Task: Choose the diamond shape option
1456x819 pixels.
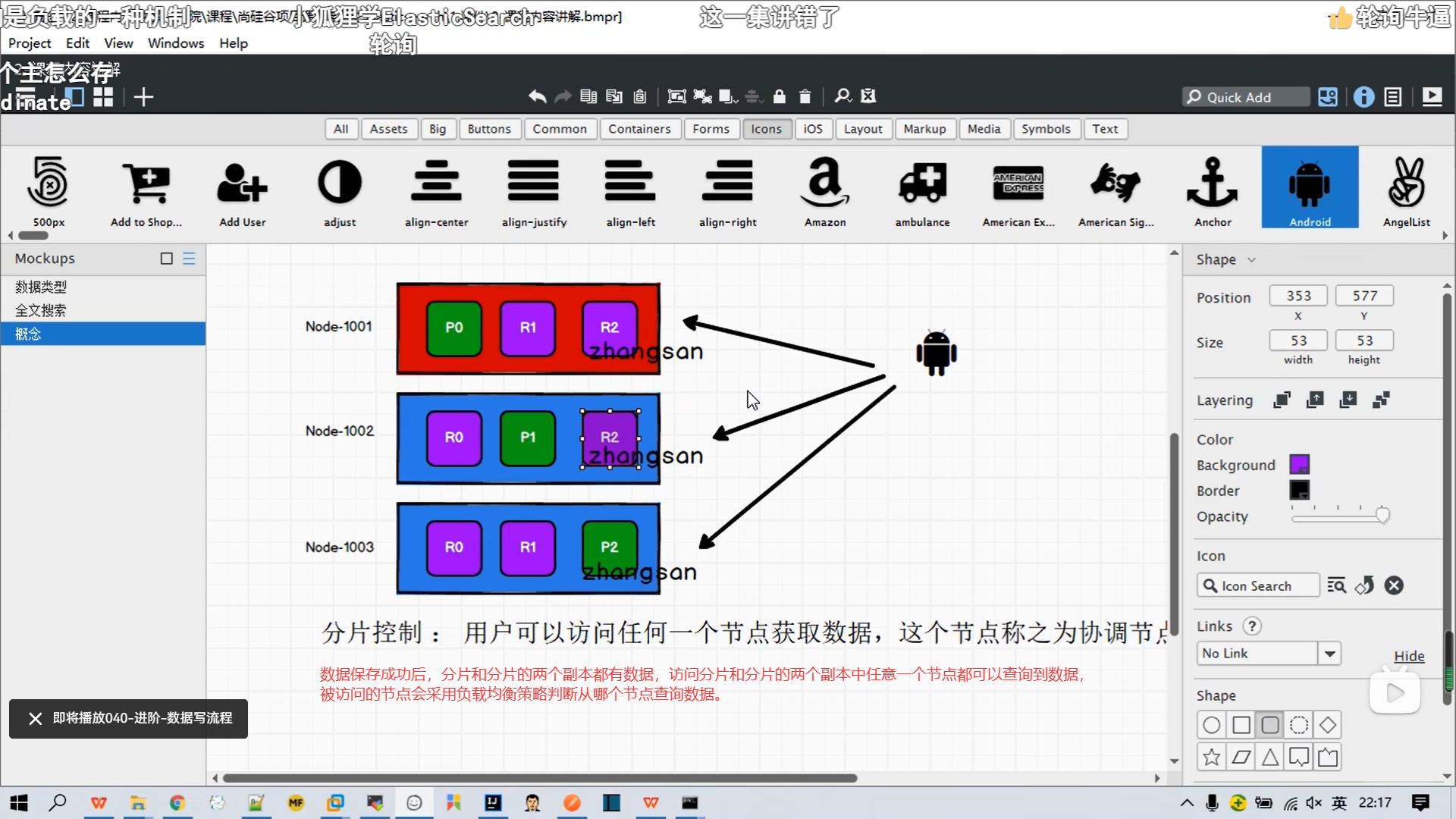Action: pyautogui.click(x=1328, y=725)
